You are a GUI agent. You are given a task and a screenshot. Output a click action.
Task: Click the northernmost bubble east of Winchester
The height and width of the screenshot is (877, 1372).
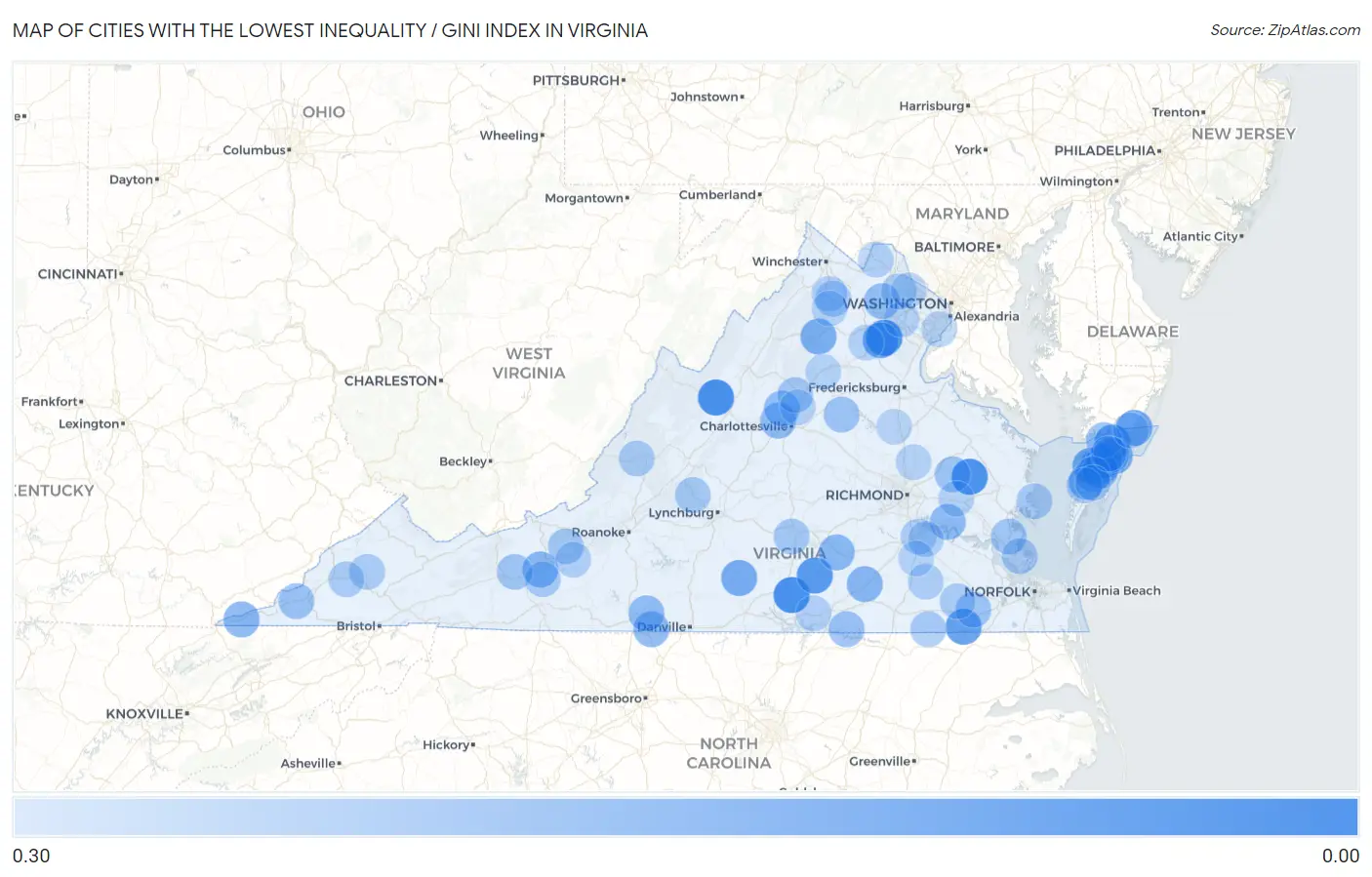tap(875, 259)
